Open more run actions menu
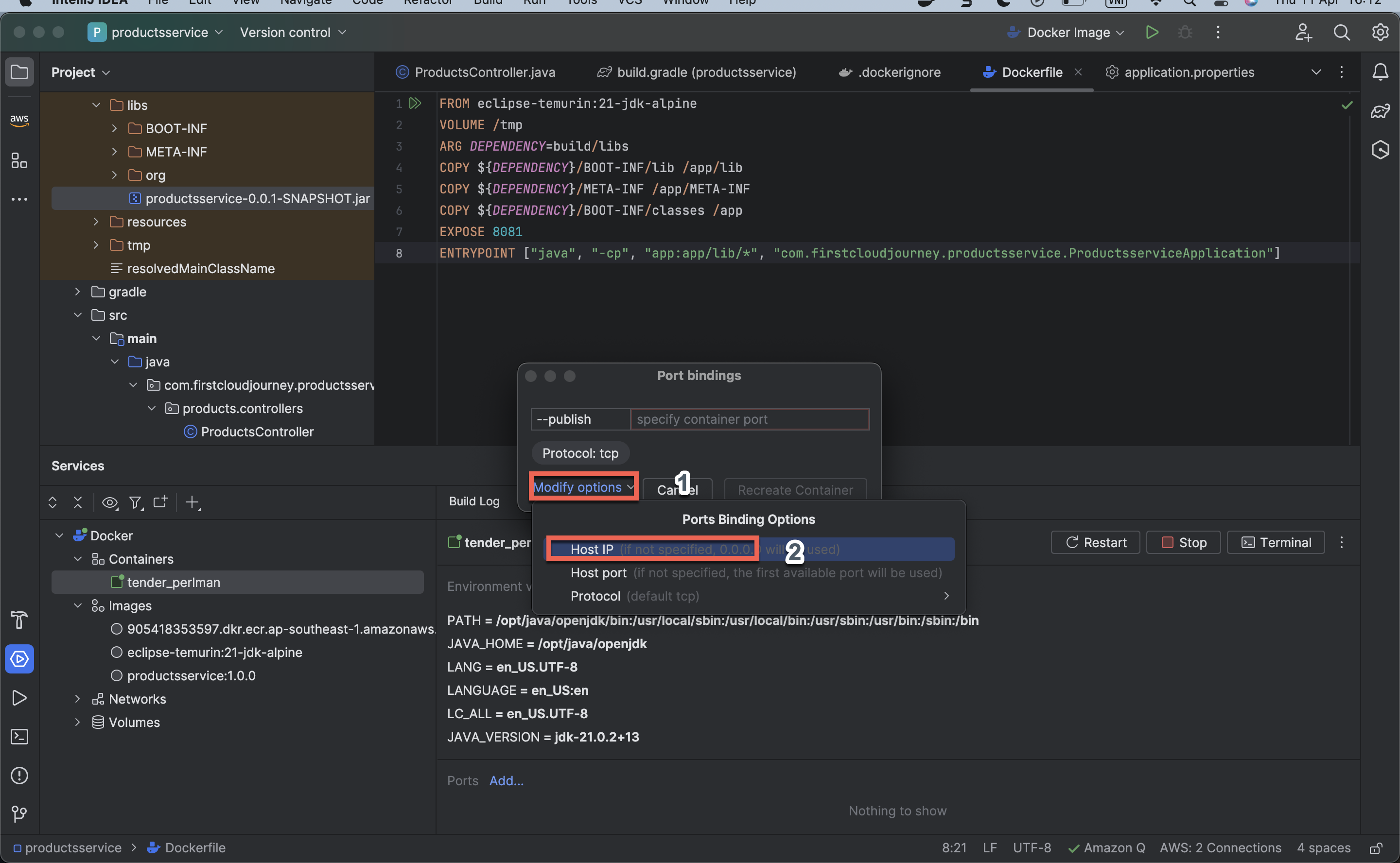1400x863 pixels. click(x=1218, y=33)
